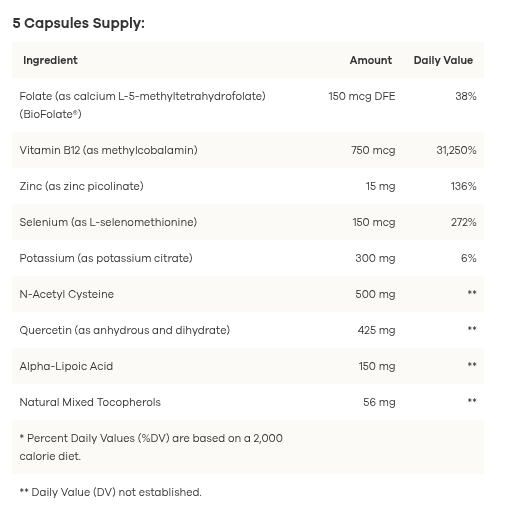The image size is (515, 522).
Task: Select the Ingredient column header
Action: pos(50,60)
